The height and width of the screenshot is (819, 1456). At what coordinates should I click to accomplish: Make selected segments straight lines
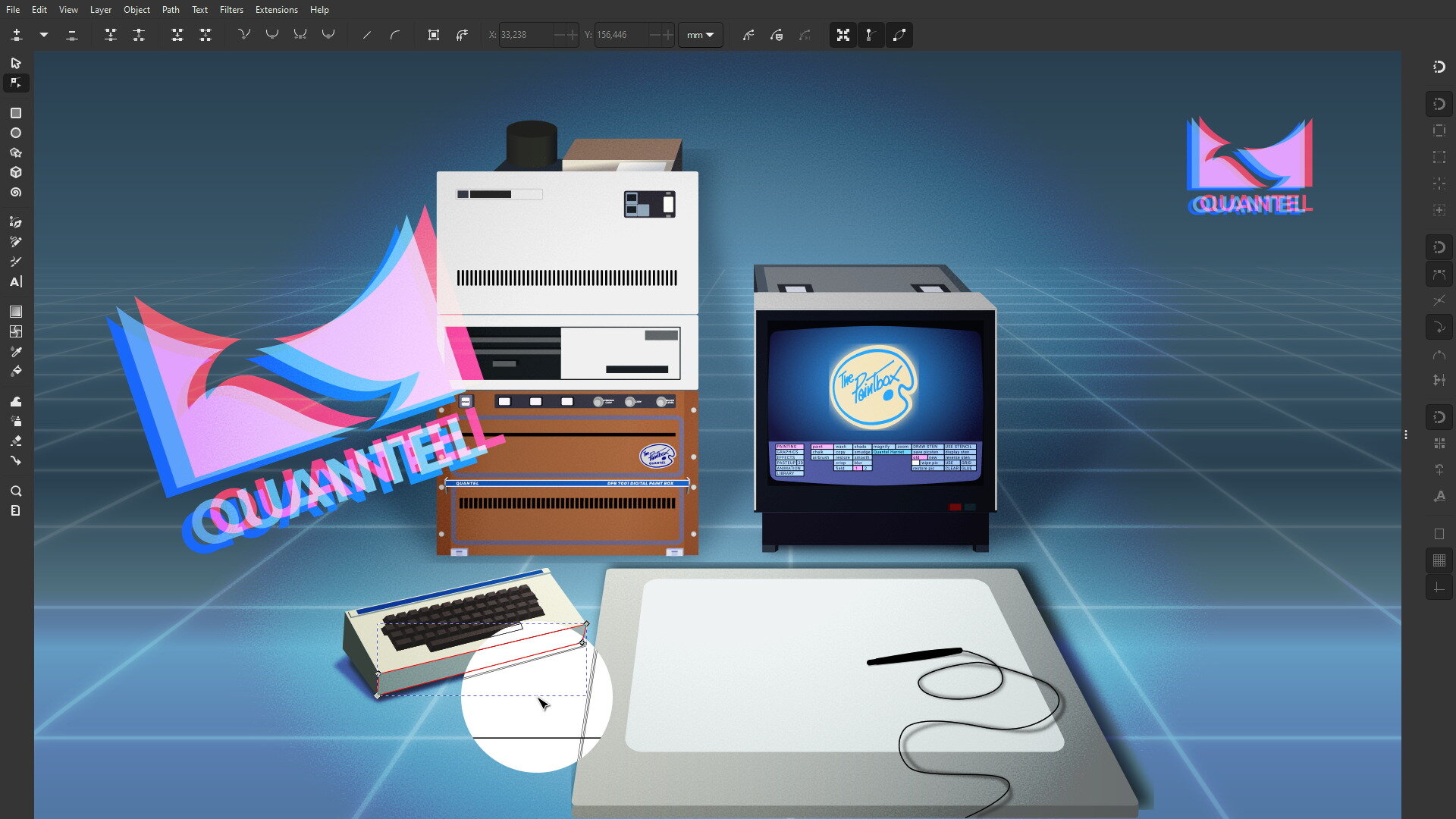click(x=367, y=35)
